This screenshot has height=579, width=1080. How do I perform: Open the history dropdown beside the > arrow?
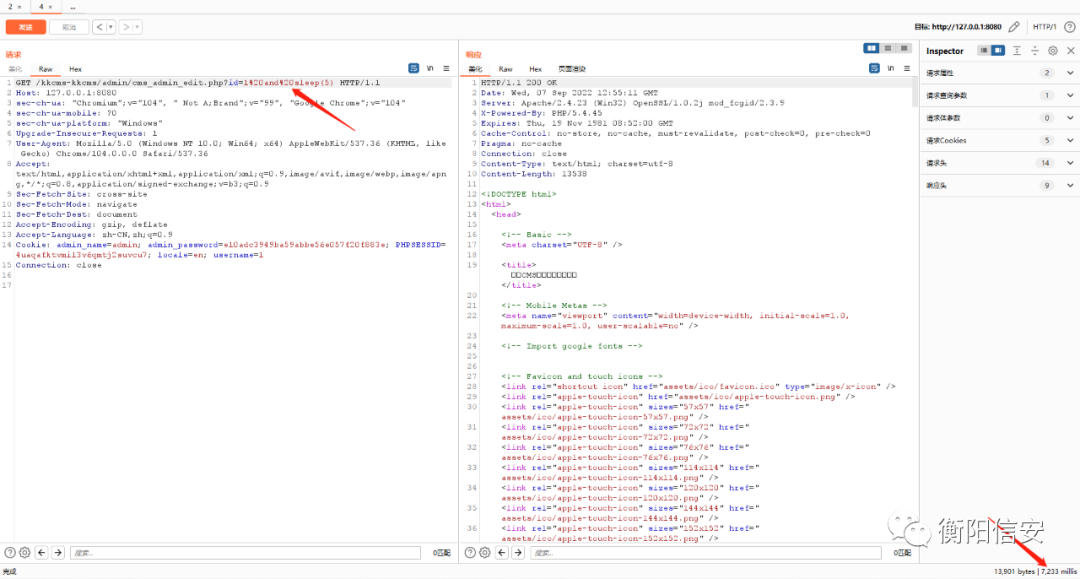137,27
